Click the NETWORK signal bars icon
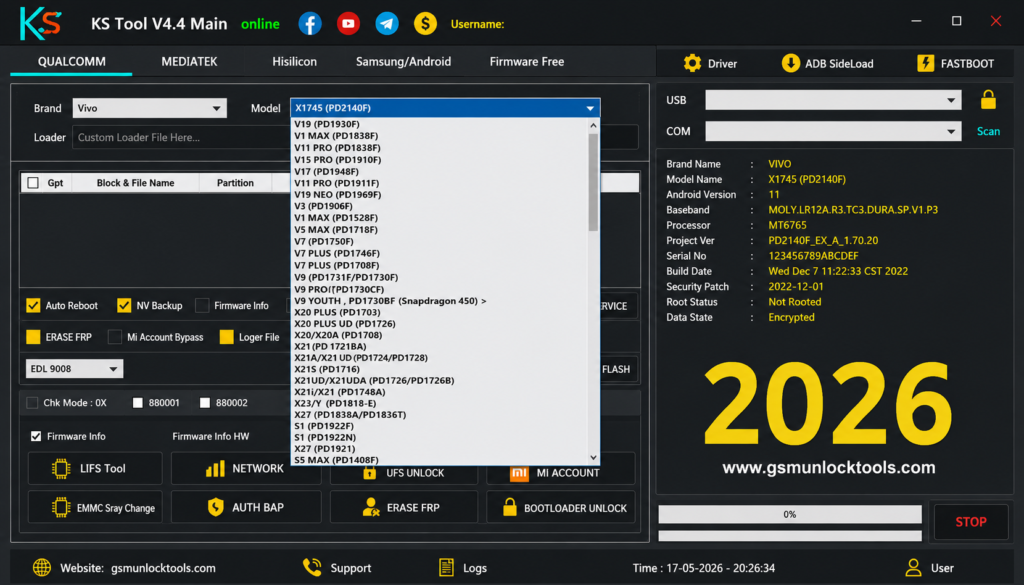This screenshot has width=1024, height=585. click(x=215, y=469)
